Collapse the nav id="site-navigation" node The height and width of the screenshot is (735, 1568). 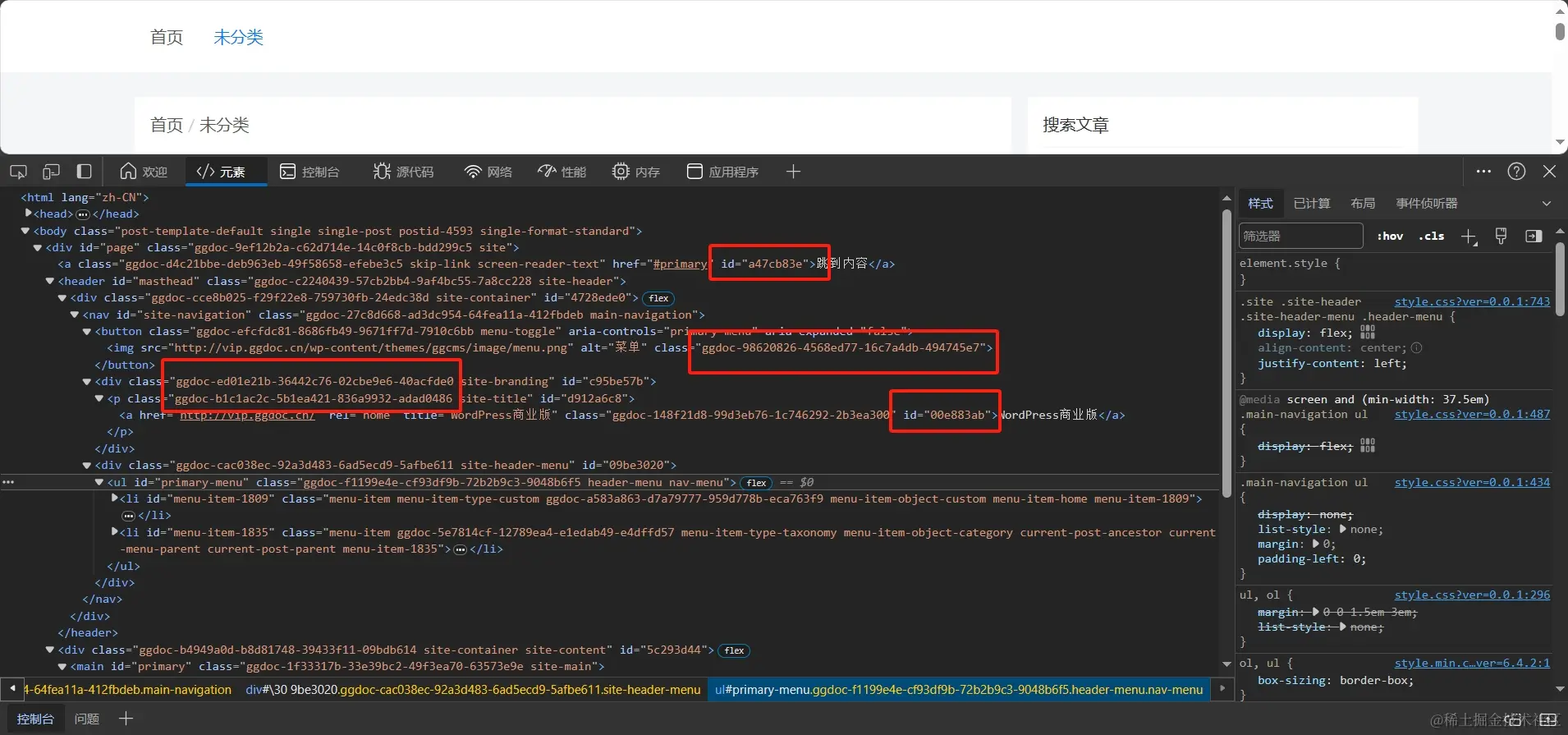[75, 315]
